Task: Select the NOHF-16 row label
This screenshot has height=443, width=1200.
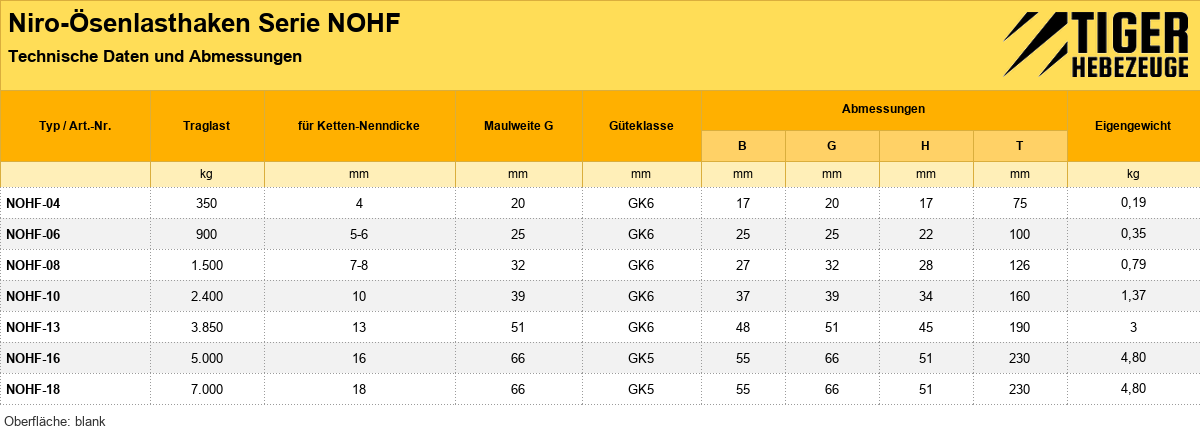Action: point(33,358)
